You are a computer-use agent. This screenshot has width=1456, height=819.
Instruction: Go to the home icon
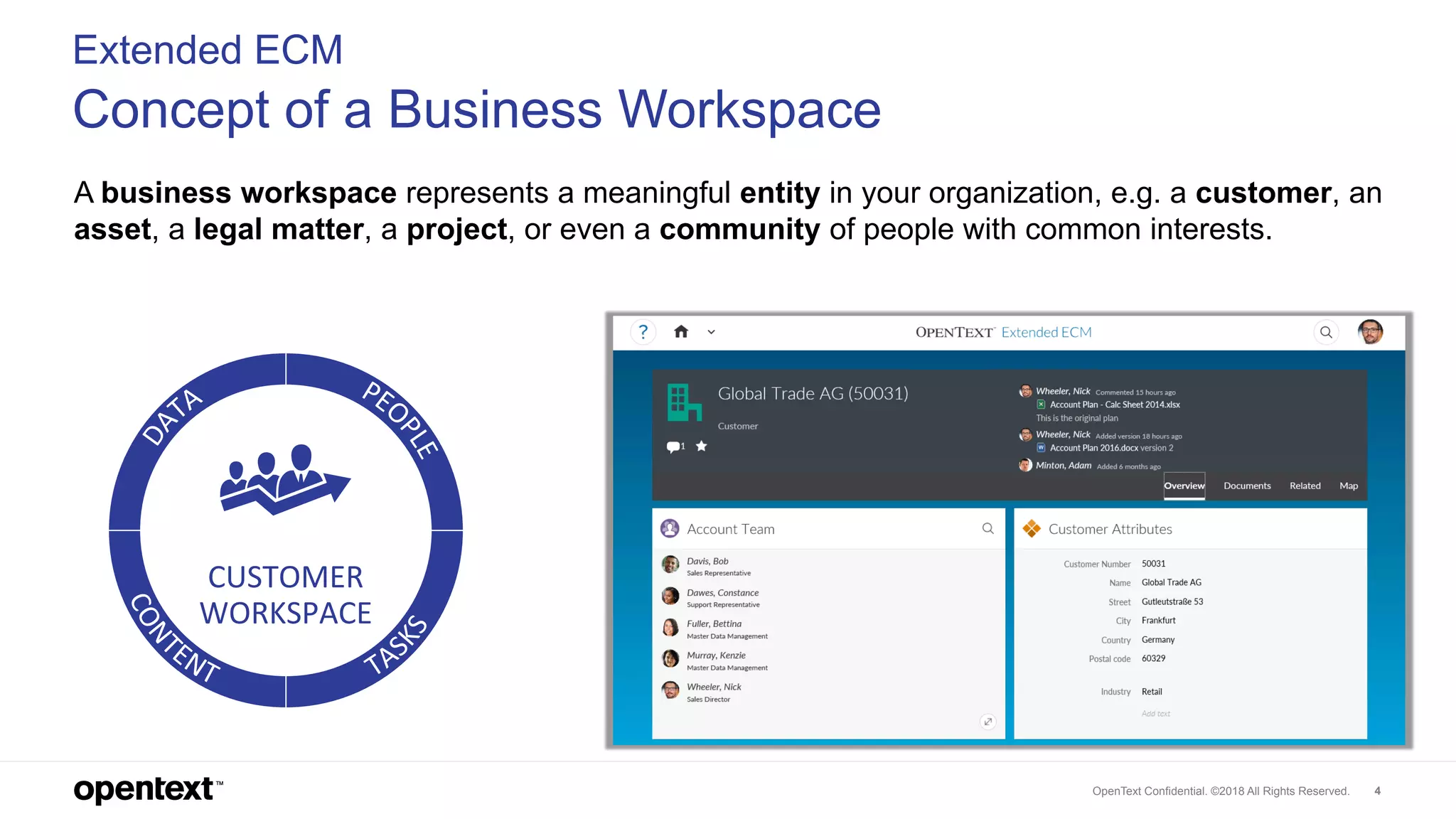[x=681, y=332]
